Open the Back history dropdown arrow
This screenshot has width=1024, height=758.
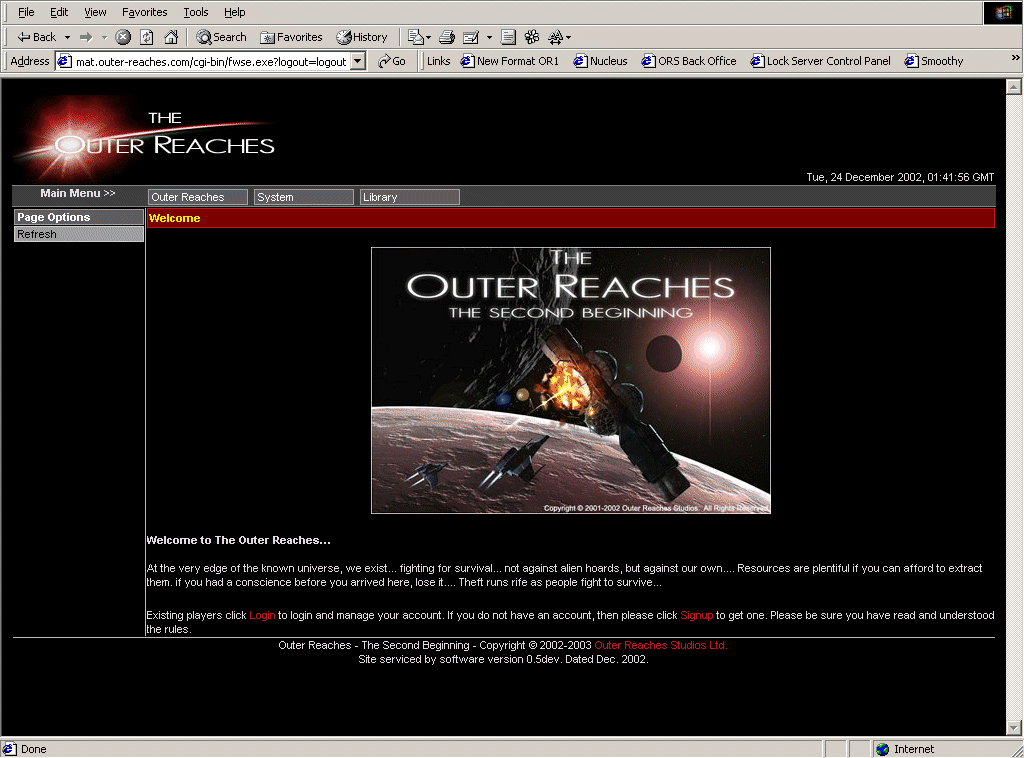[67, 37]
